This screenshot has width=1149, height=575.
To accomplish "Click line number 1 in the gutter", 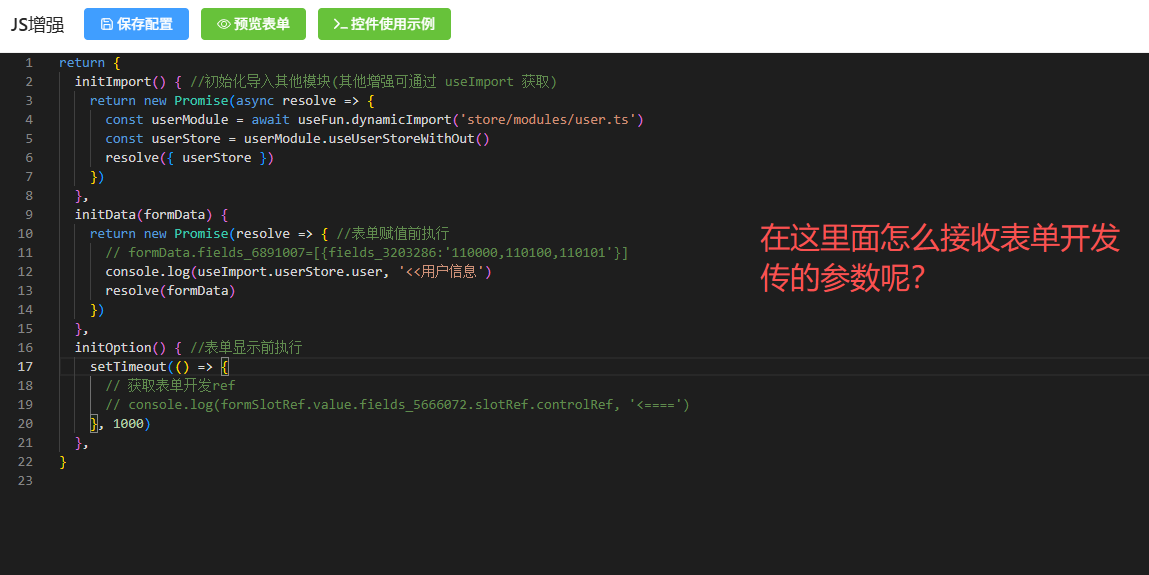I will click(29, 63).
